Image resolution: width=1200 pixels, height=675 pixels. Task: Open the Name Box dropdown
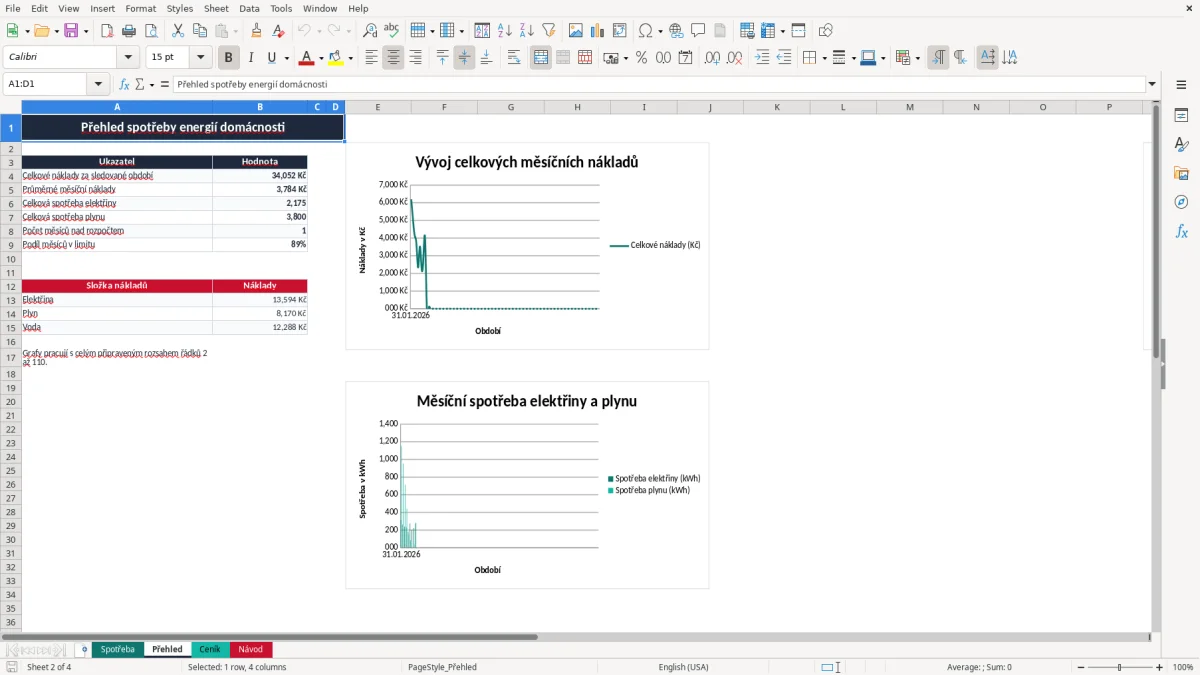coord(98,84)
